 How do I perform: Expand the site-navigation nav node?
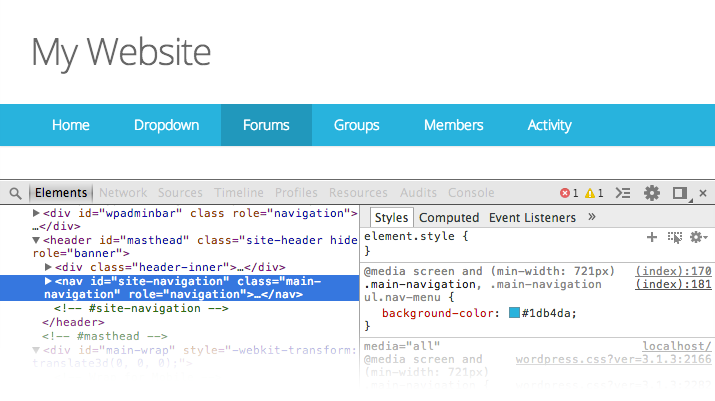[48, 282]
